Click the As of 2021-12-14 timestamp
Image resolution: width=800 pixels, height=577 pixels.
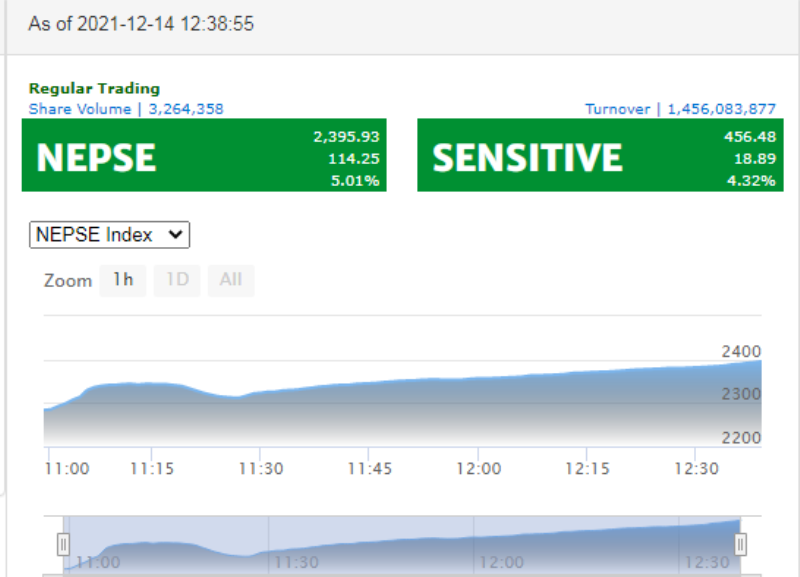tap(141, 24)
